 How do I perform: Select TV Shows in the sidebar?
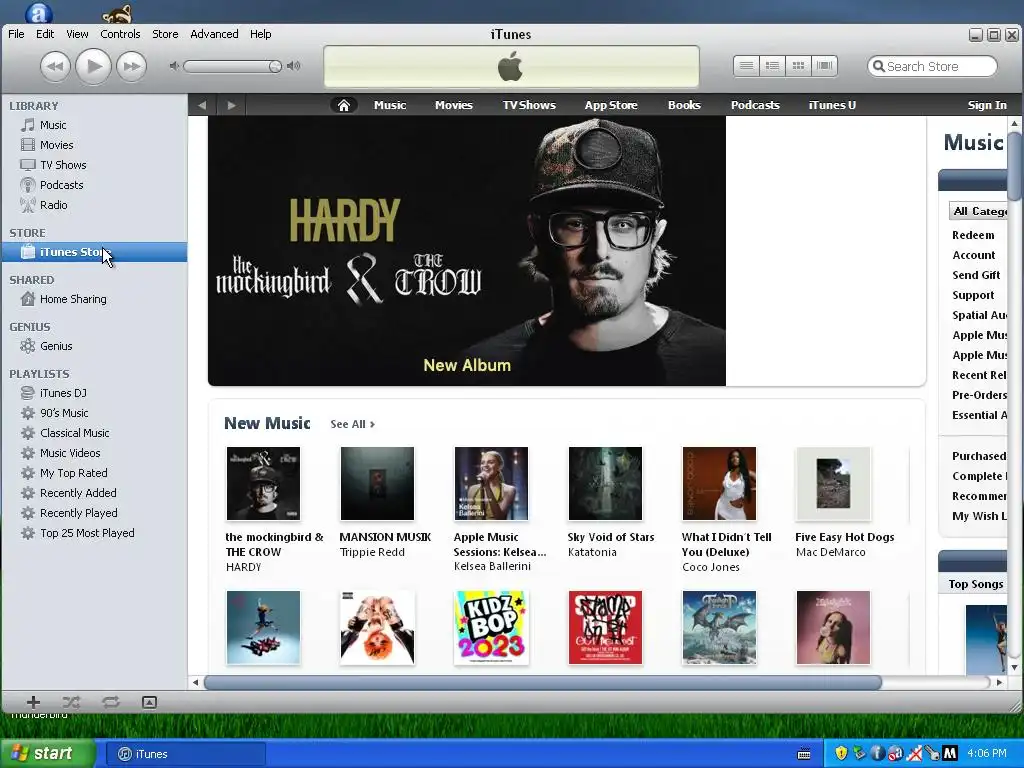point(94,165)
